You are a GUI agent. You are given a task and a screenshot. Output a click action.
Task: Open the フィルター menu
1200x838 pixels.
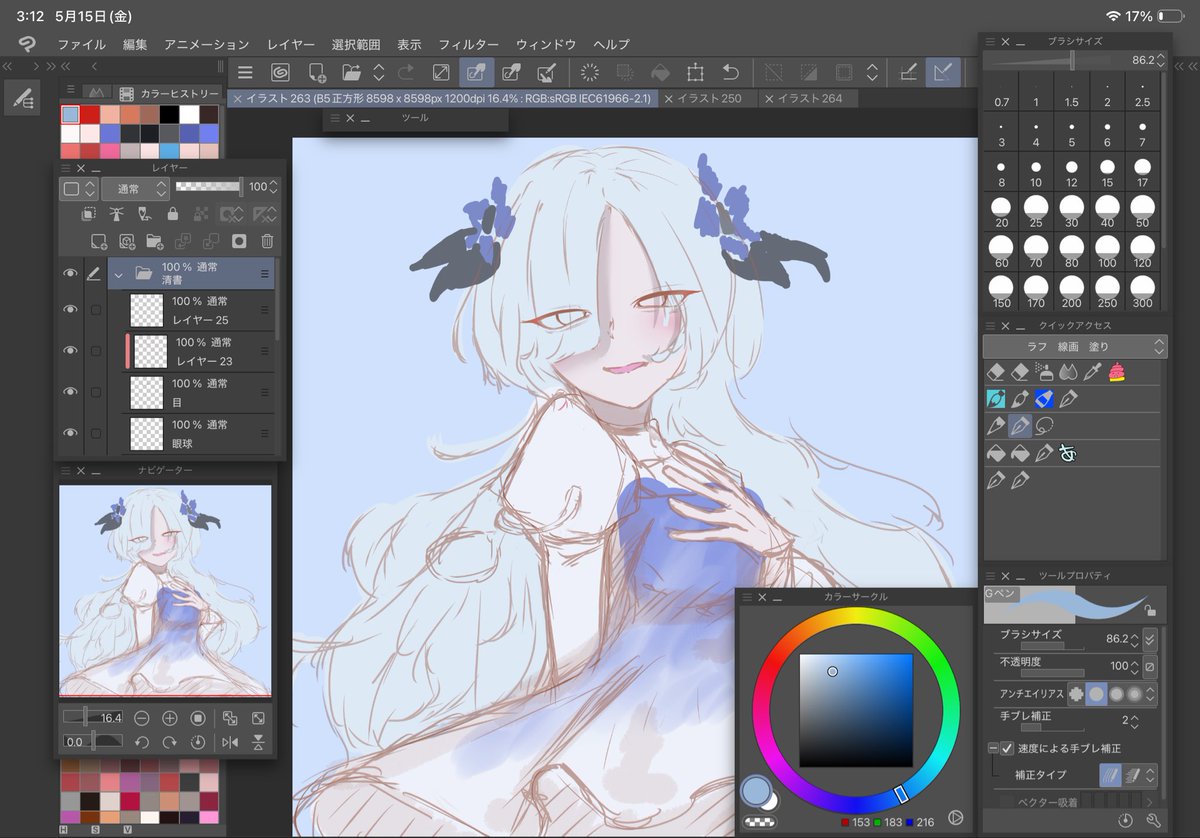[468, 44]
